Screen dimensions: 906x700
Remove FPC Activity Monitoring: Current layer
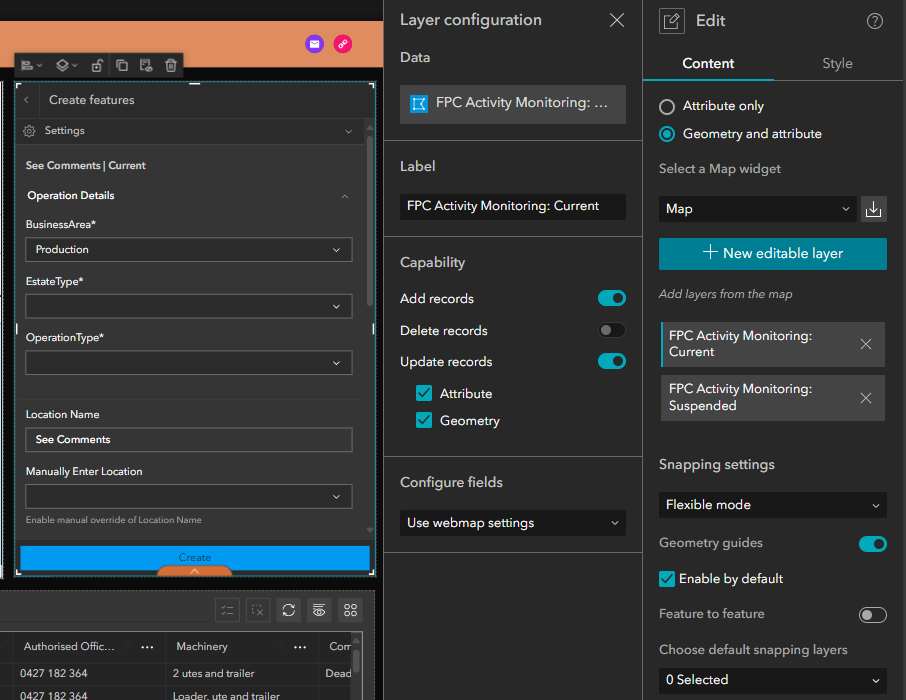click(x=866, y=344)
